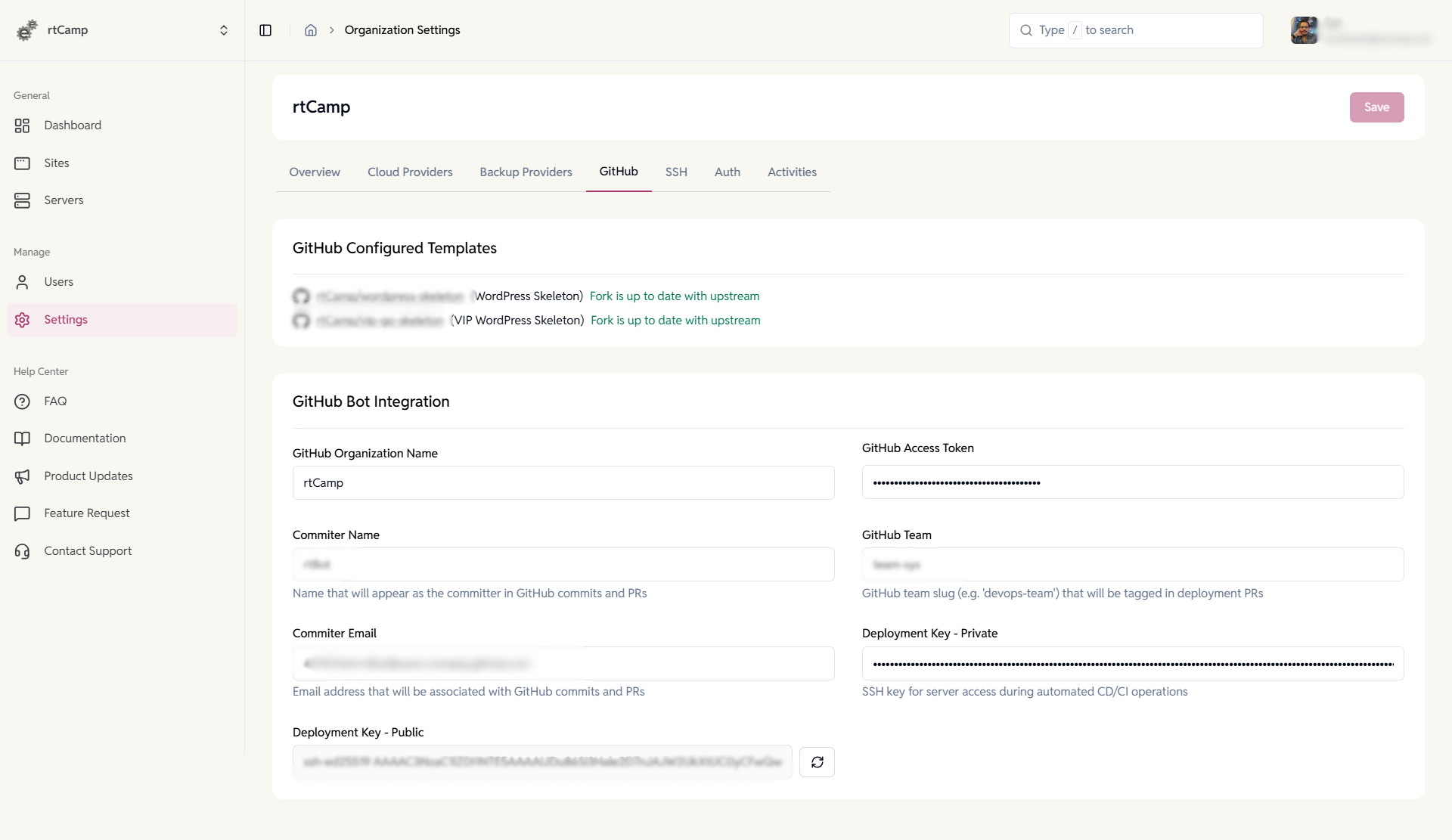Click the search magnifier icon

[x=1026, y=30]
